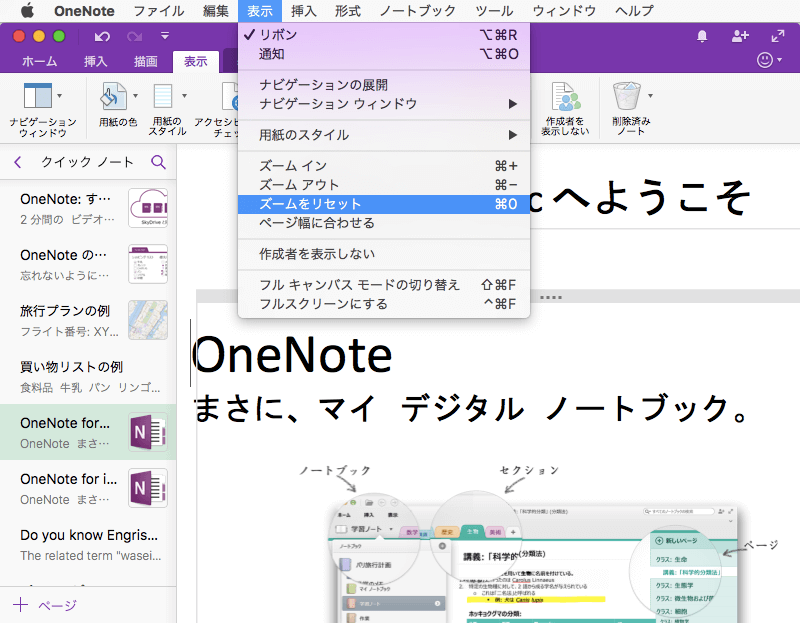Open the quick access toolbar dropdown arrow
The image size is (800, 623).
[165, 36]
